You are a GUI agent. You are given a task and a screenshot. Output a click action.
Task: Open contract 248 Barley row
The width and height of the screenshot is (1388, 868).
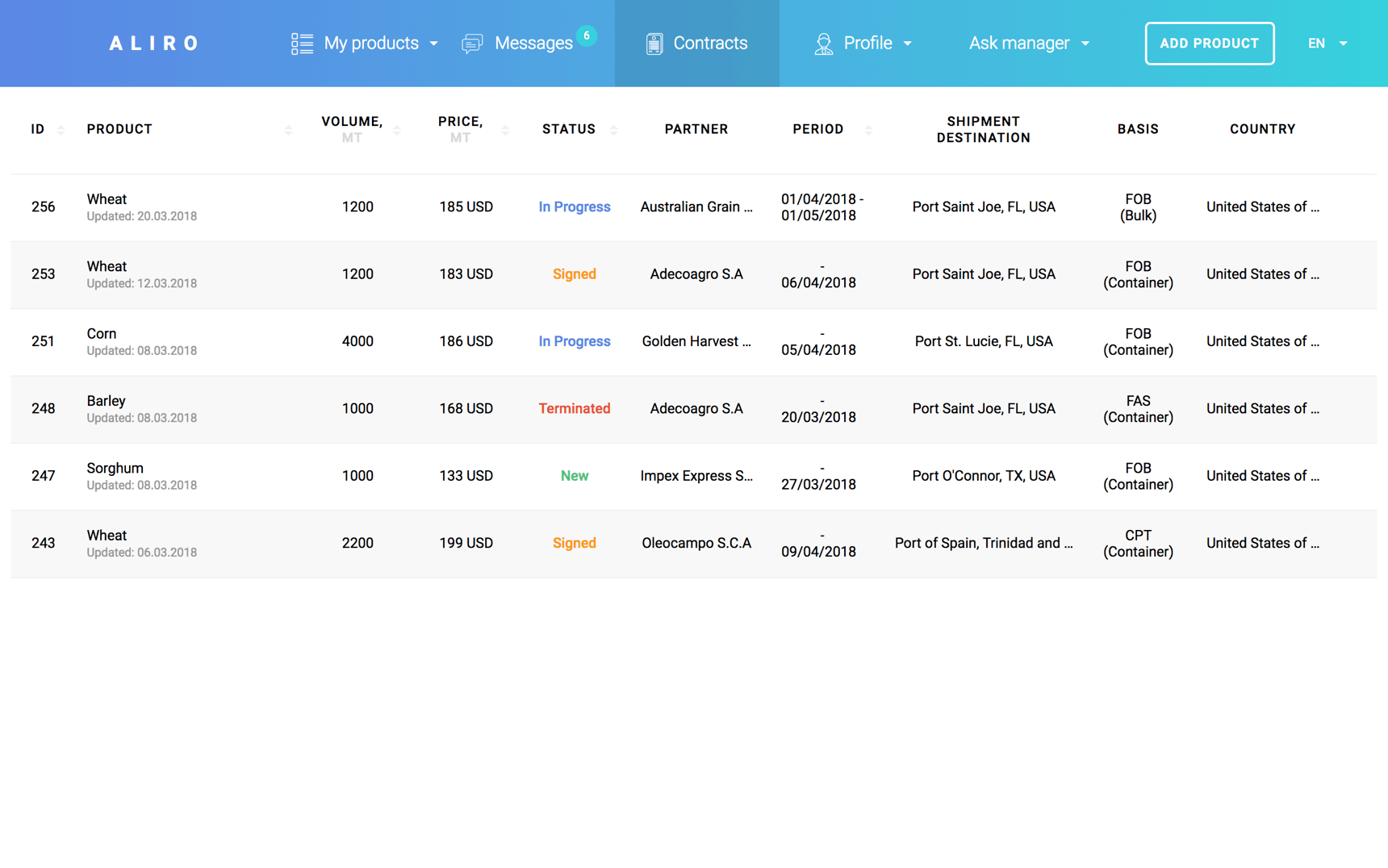point(106,401)
